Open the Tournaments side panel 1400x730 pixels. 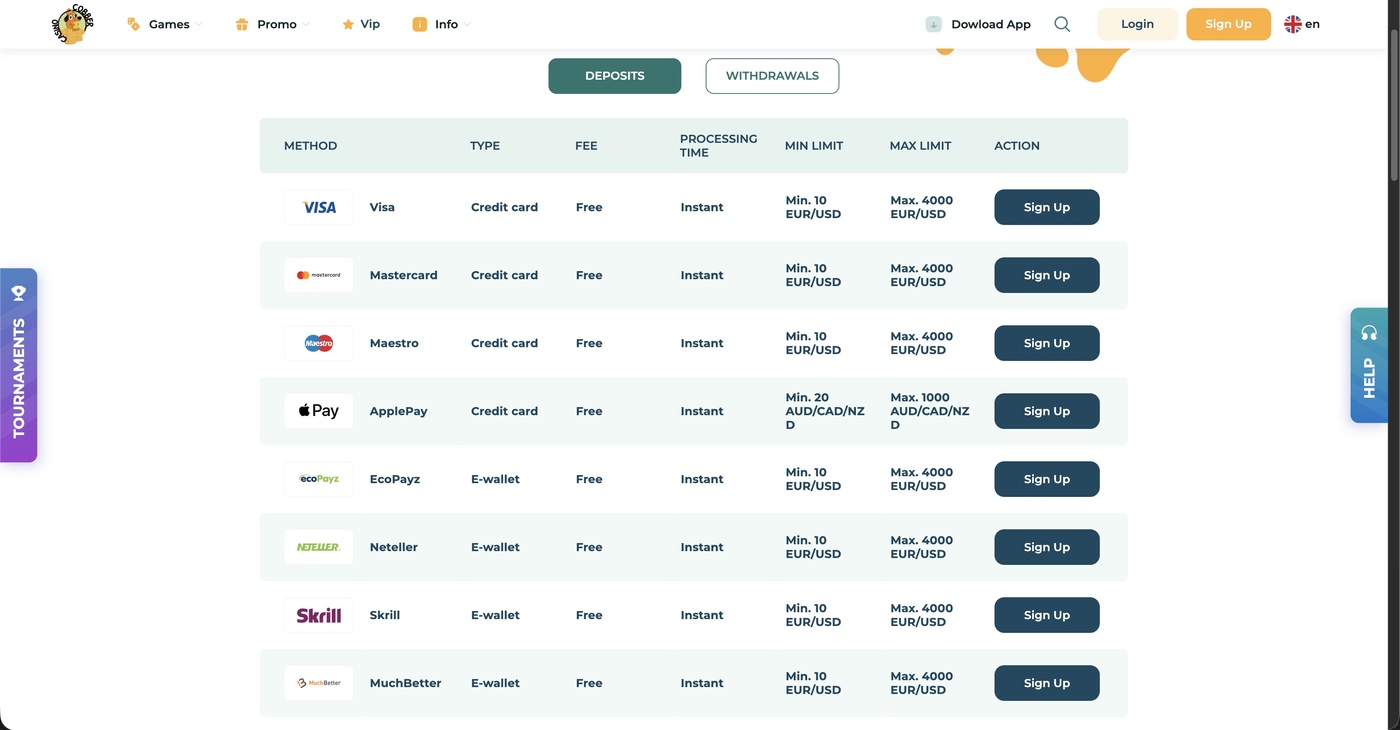19,365
